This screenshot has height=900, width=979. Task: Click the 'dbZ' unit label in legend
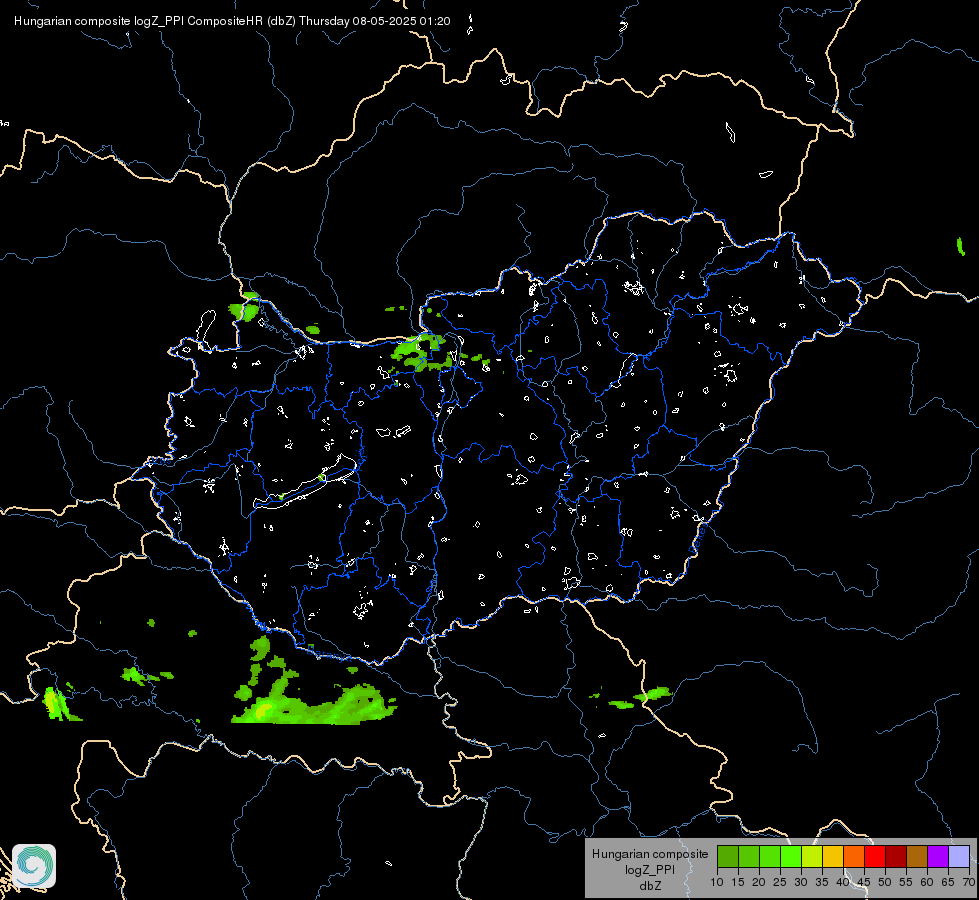[650, 886]
